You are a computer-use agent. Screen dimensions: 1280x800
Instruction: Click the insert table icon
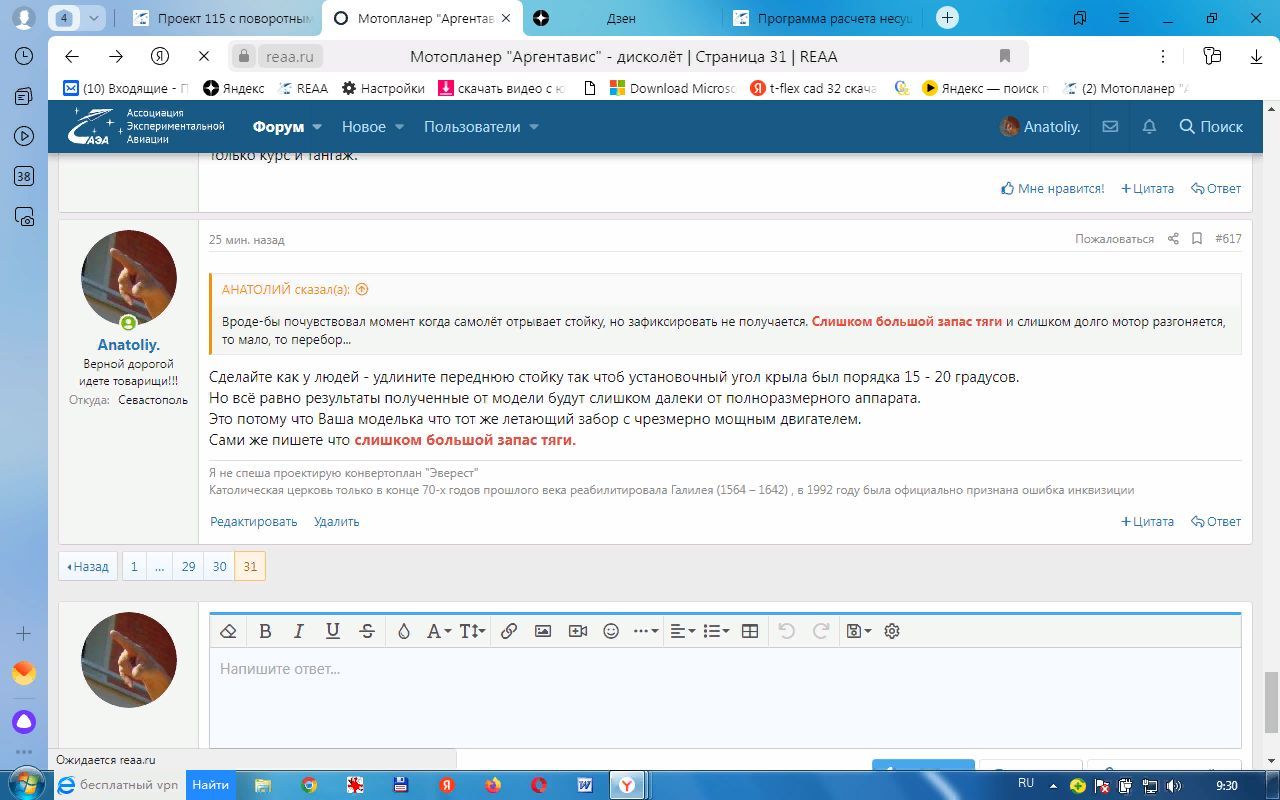[750, 631]
